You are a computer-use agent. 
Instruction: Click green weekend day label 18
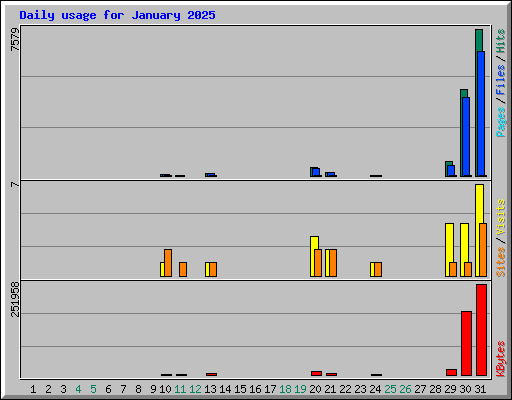(285, 389)
